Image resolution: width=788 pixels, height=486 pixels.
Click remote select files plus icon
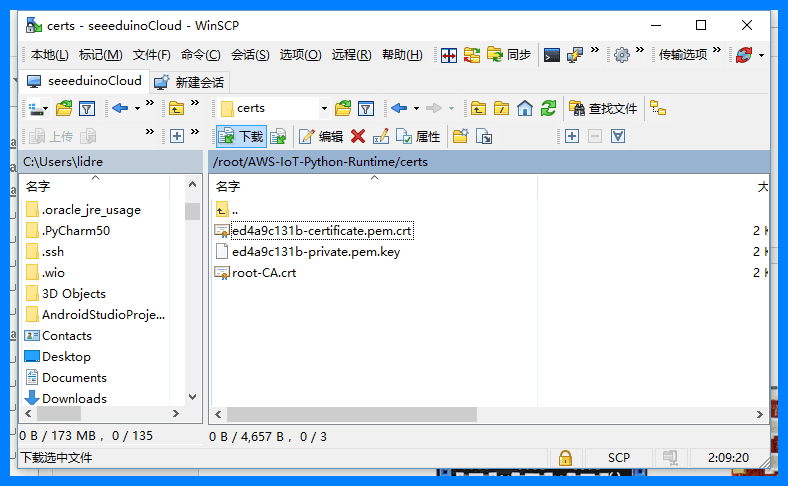pos(572,136)
